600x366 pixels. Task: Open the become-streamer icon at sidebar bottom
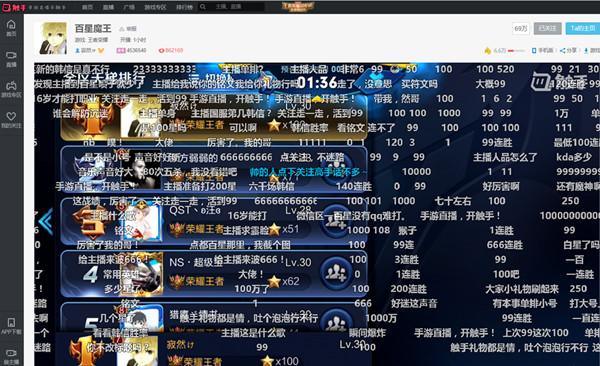click(11, 353)
